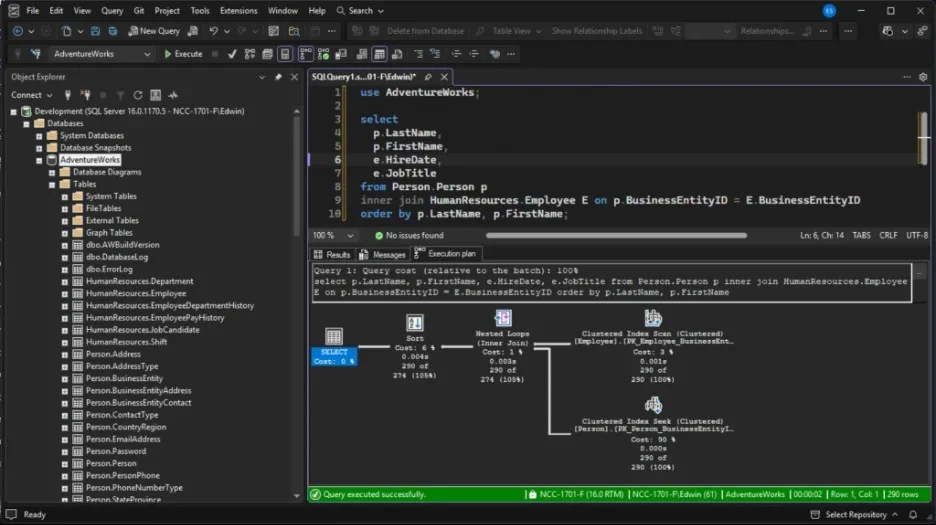Open the Git menu
The image size is (936, 525).
tap(138, 11)
